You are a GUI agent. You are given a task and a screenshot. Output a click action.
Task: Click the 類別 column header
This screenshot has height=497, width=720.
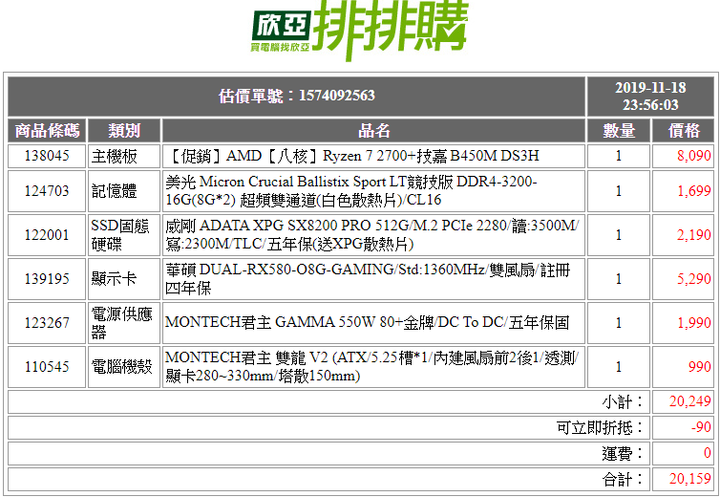click(124, 130)
